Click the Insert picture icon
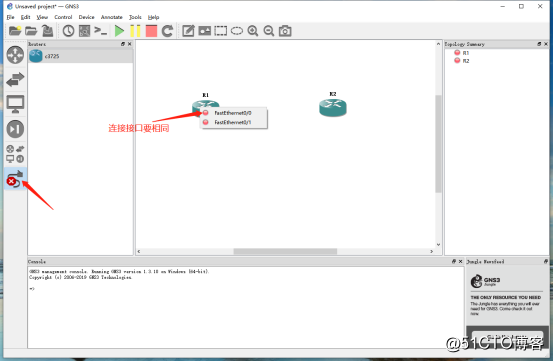 205,31
